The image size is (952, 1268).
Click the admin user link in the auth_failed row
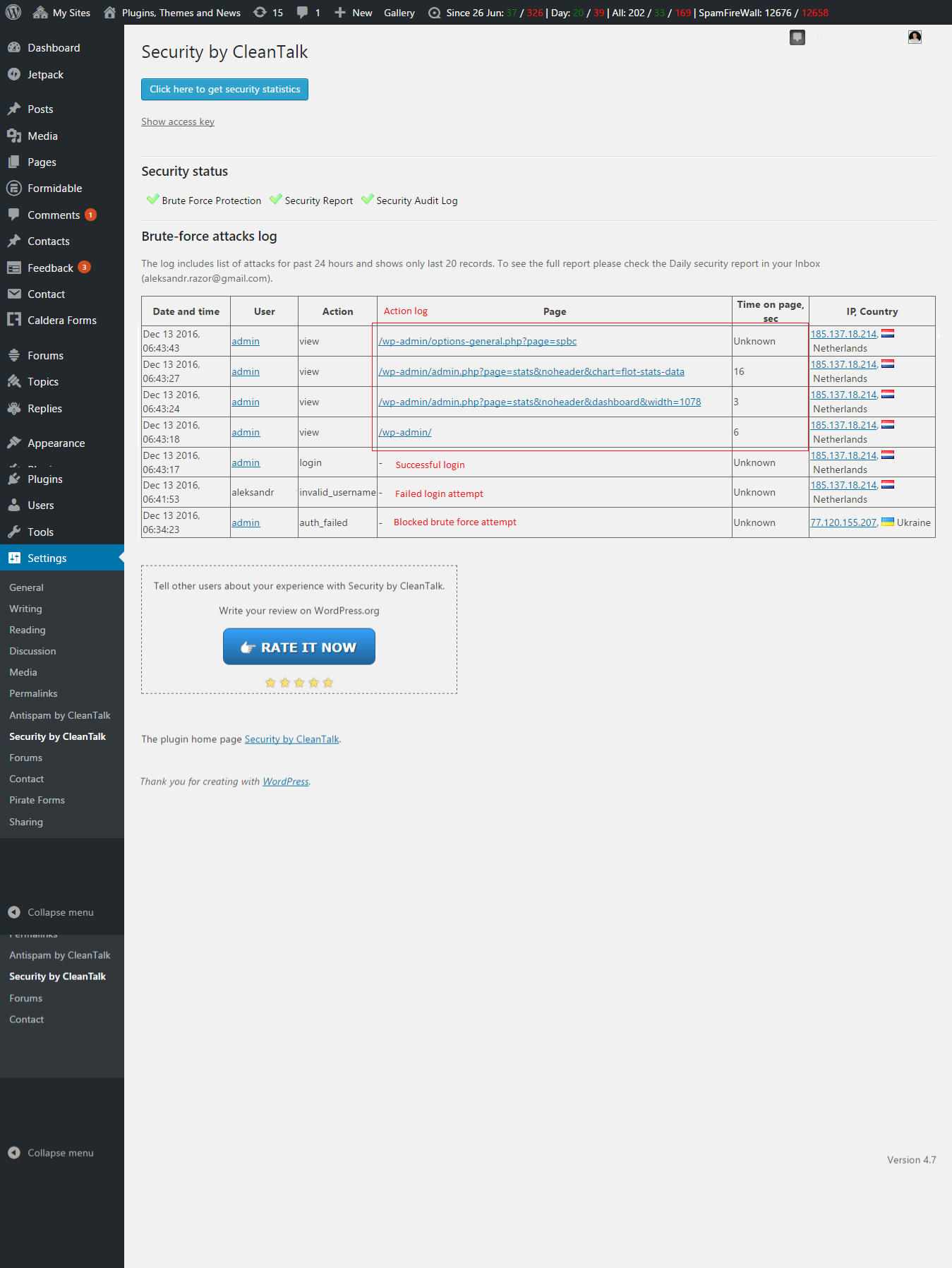pos(246,522)
